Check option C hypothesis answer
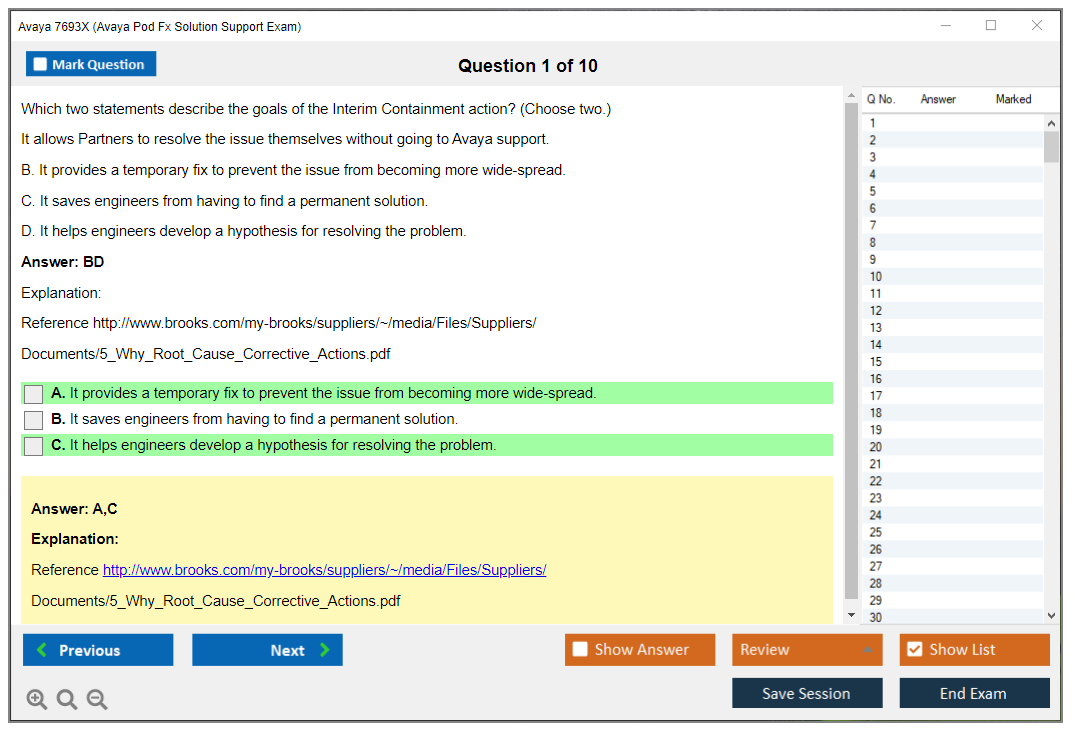The width and height of the screenshot is (1075, 735). coord(34,446)
